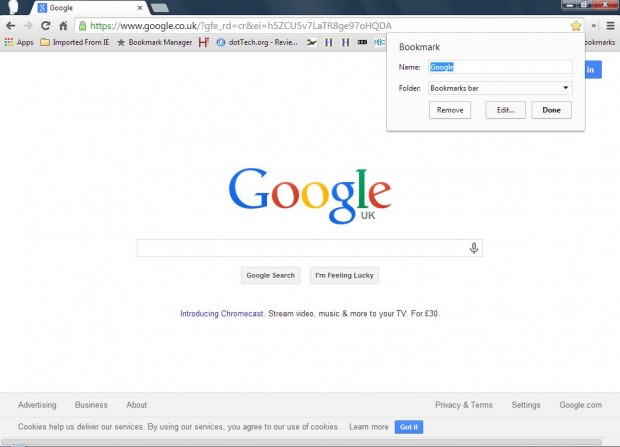Open the dotTech.org bookmark

point(256,42)
